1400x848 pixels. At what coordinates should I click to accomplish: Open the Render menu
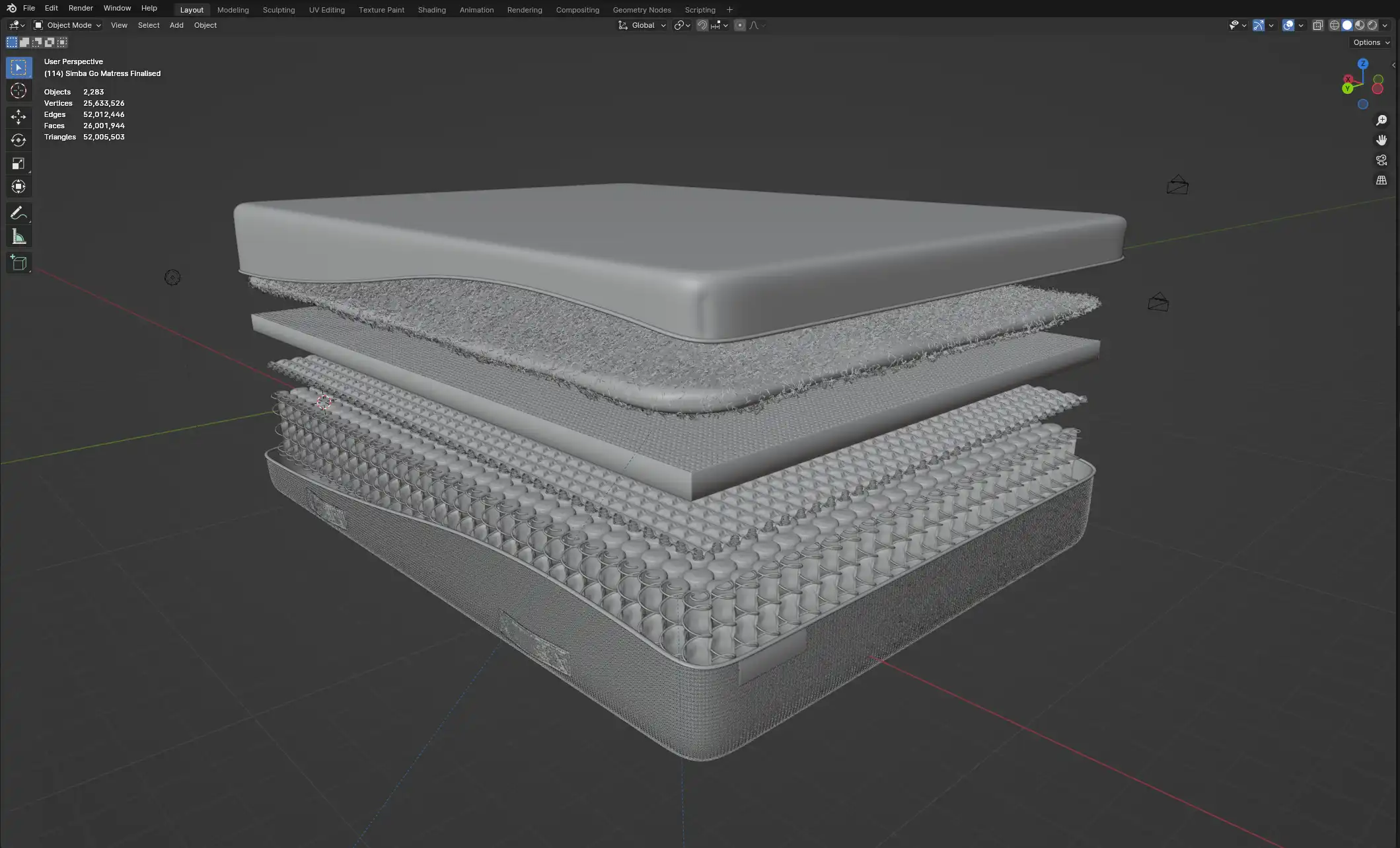point(81,8)
